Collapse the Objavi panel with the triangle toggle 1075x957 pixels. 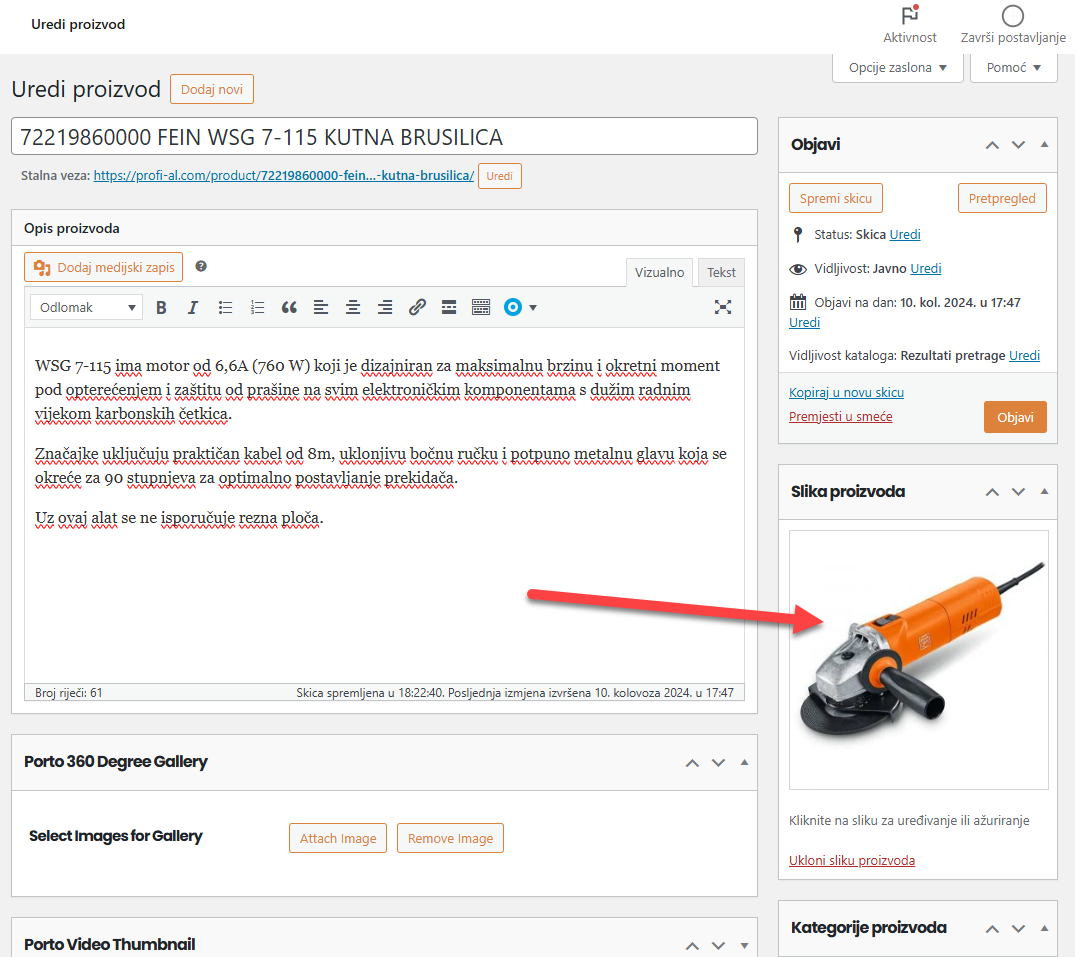click(1044, 144)
